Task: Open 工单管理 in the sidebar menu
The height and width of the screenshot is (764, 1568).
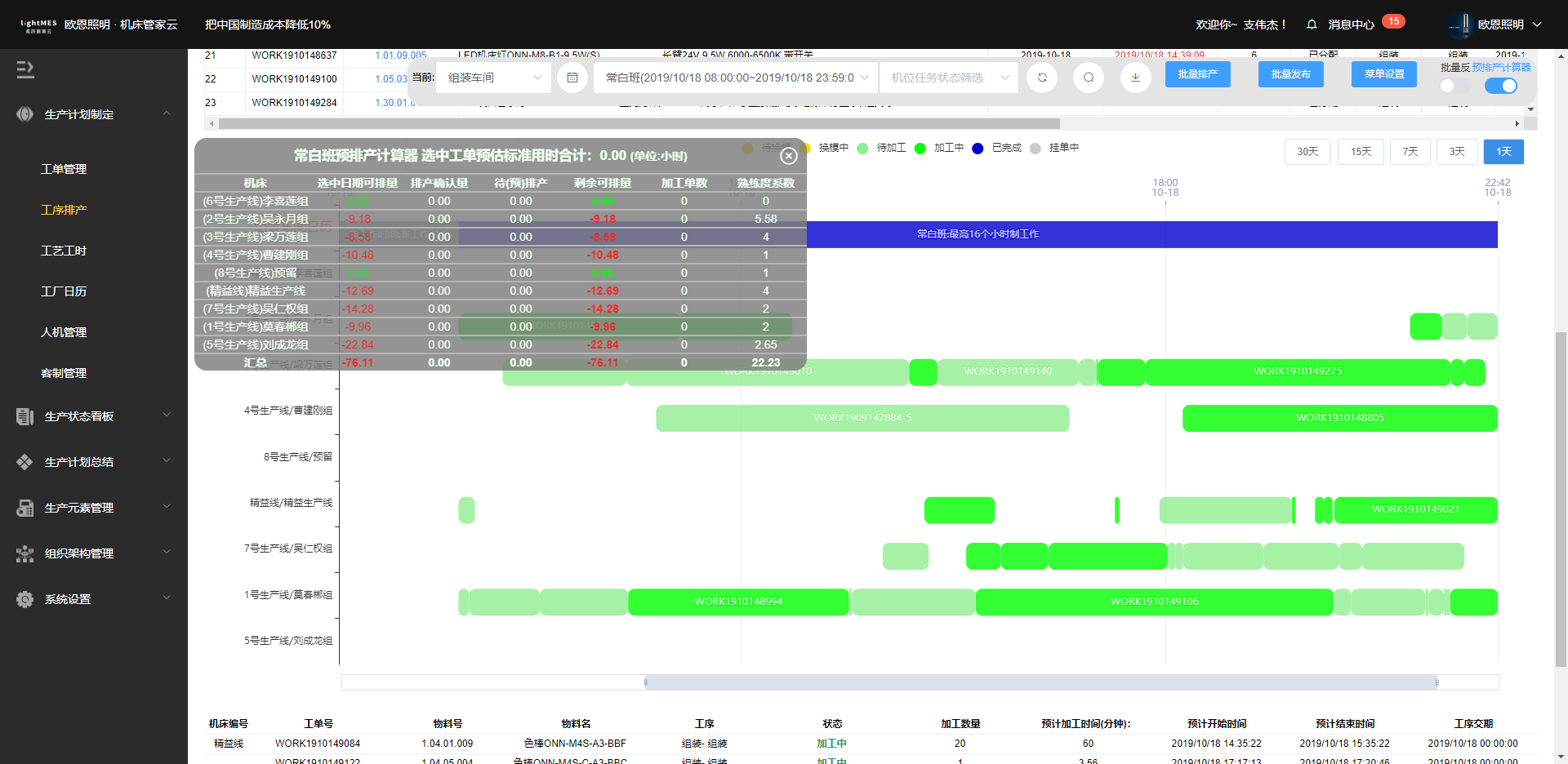Action: 64,169
